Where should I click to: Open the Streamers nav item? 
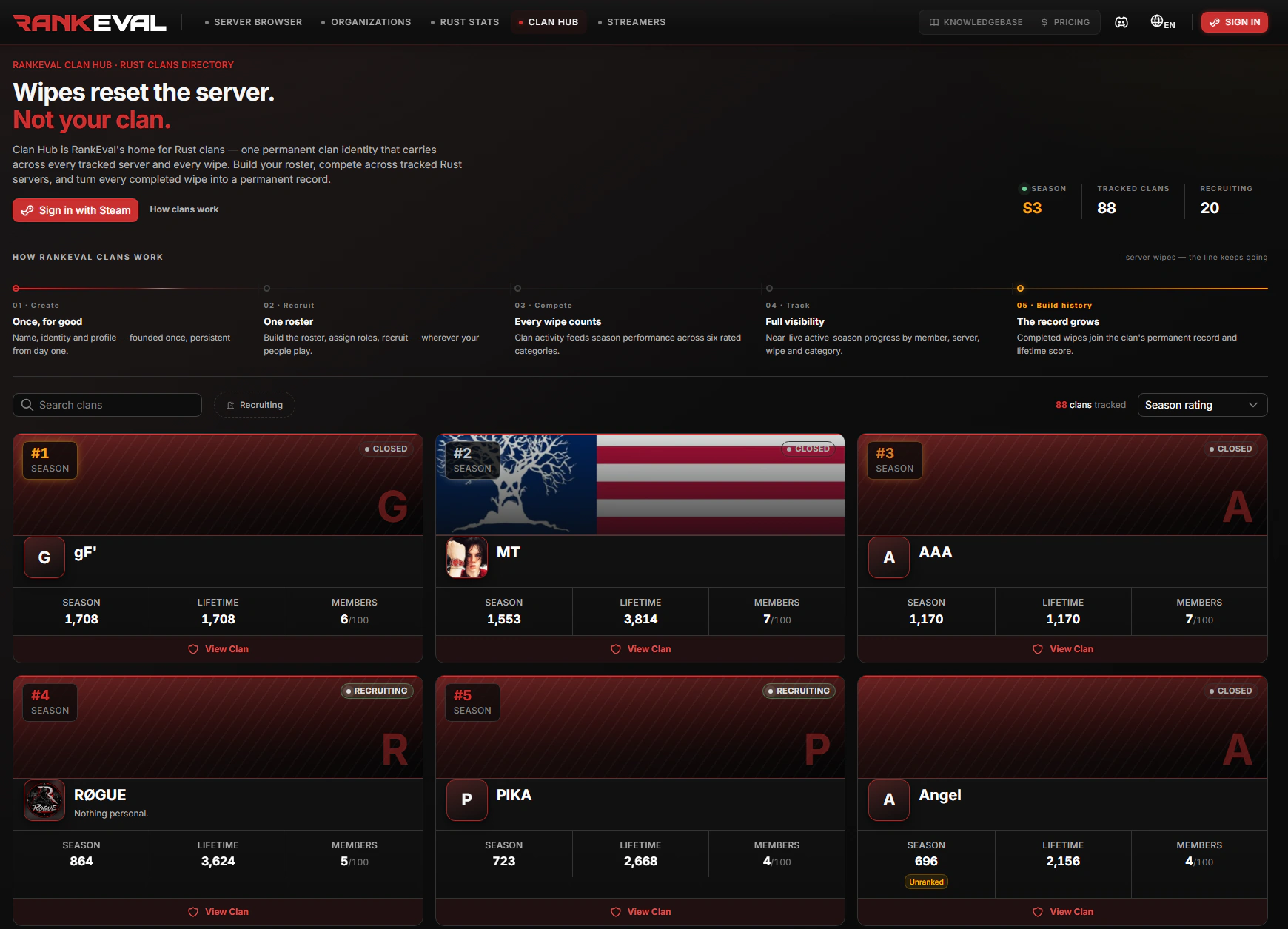[631, 22]
